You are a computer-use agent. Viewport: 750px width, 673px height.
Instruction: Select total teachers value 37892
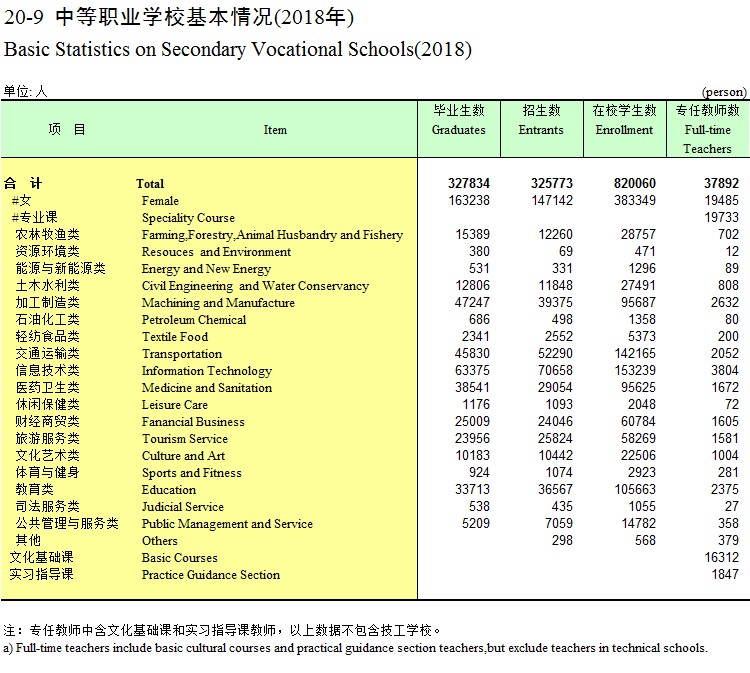click(x=721, y=183)
